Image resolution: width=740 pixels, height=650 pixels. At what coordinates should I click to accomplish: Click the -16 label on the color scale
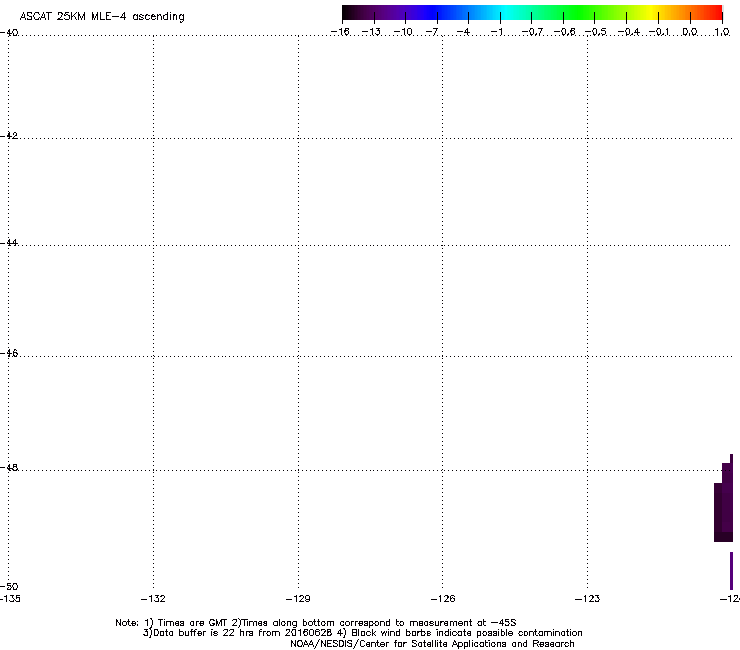(x=340, y=32)
